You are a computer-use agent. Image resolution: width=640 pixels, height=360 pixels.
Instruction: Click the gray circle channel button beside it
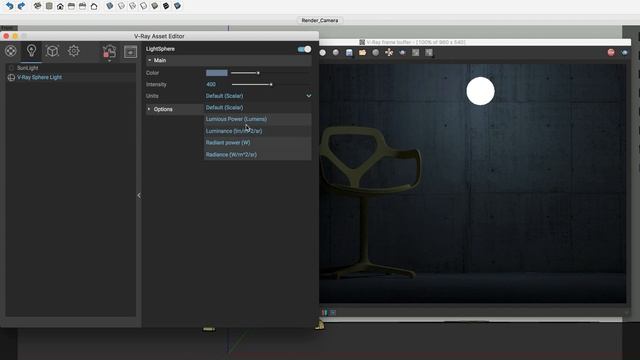tap(336, 52)
